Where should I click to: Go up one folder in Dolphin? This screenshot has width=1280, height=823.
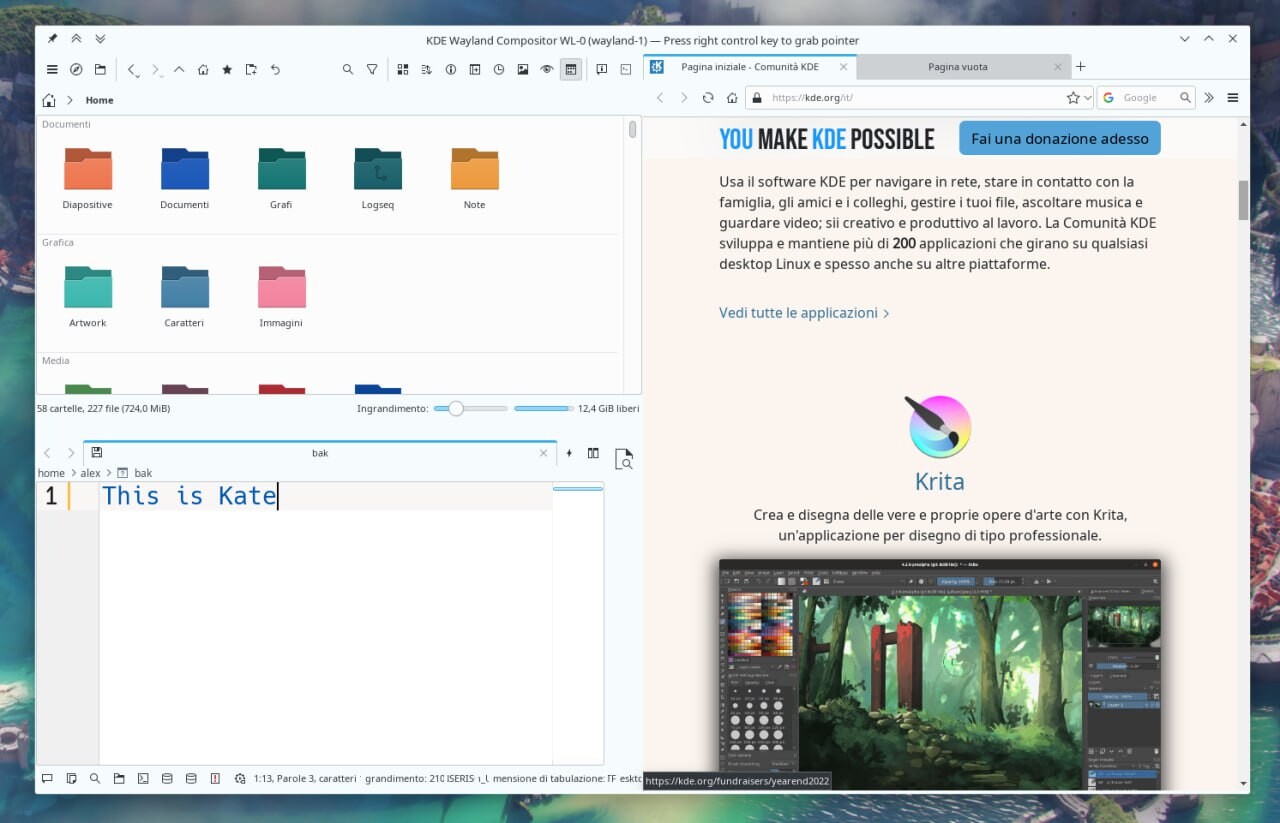pos(179,70)
